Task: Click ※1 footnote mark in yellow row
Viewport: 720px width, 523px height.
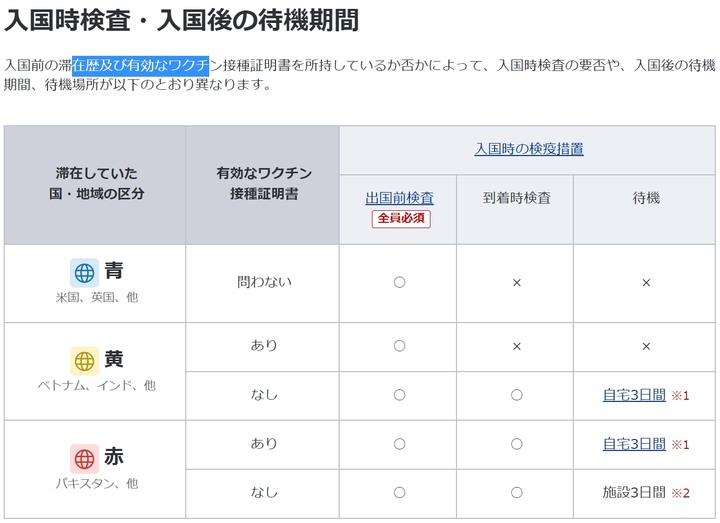Action: [680, 396]
